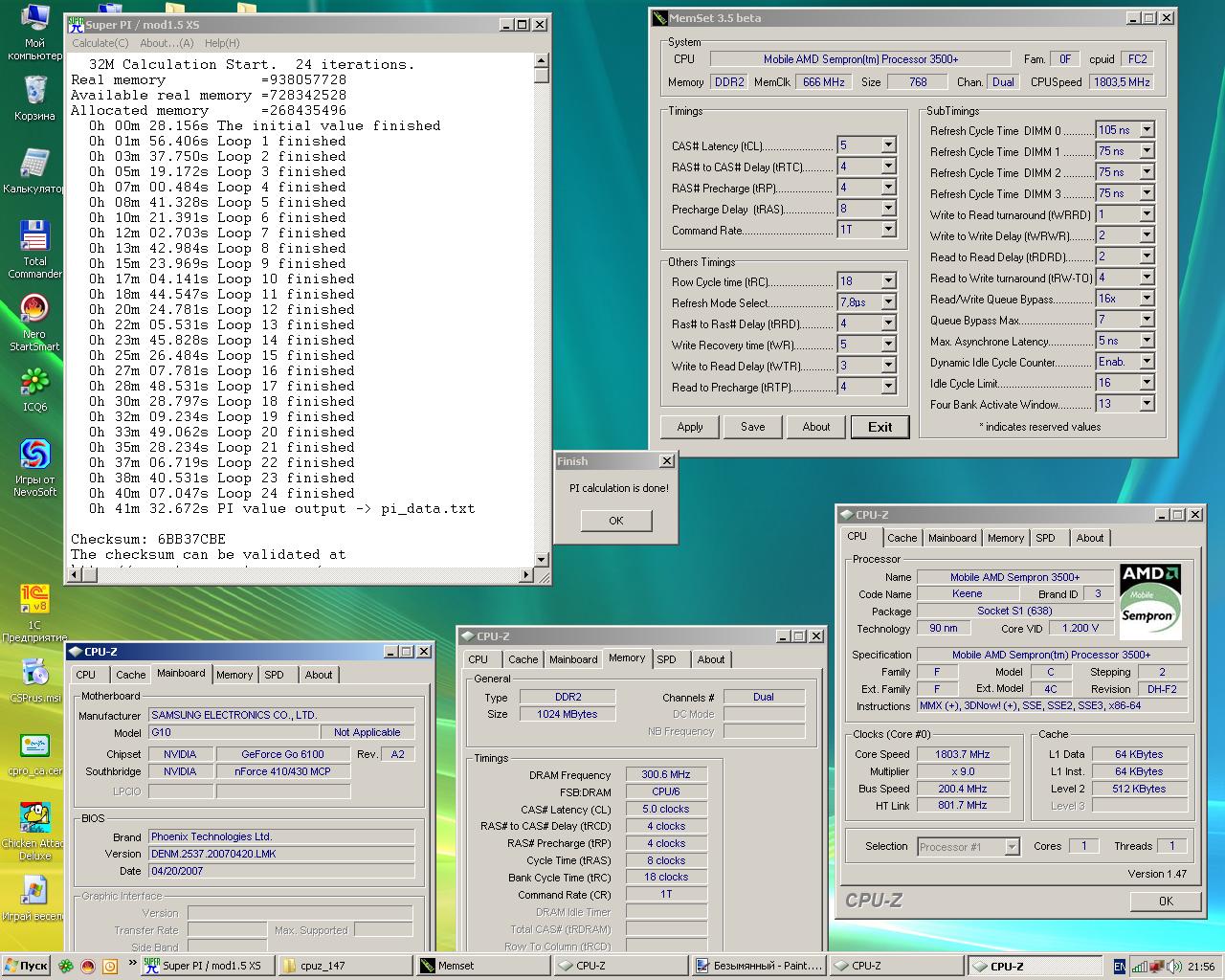Click the Manufacturer field showing SAMSUNG ELECTRONICS
This screenshot has width=1225, height=980.
click(281, 715)
